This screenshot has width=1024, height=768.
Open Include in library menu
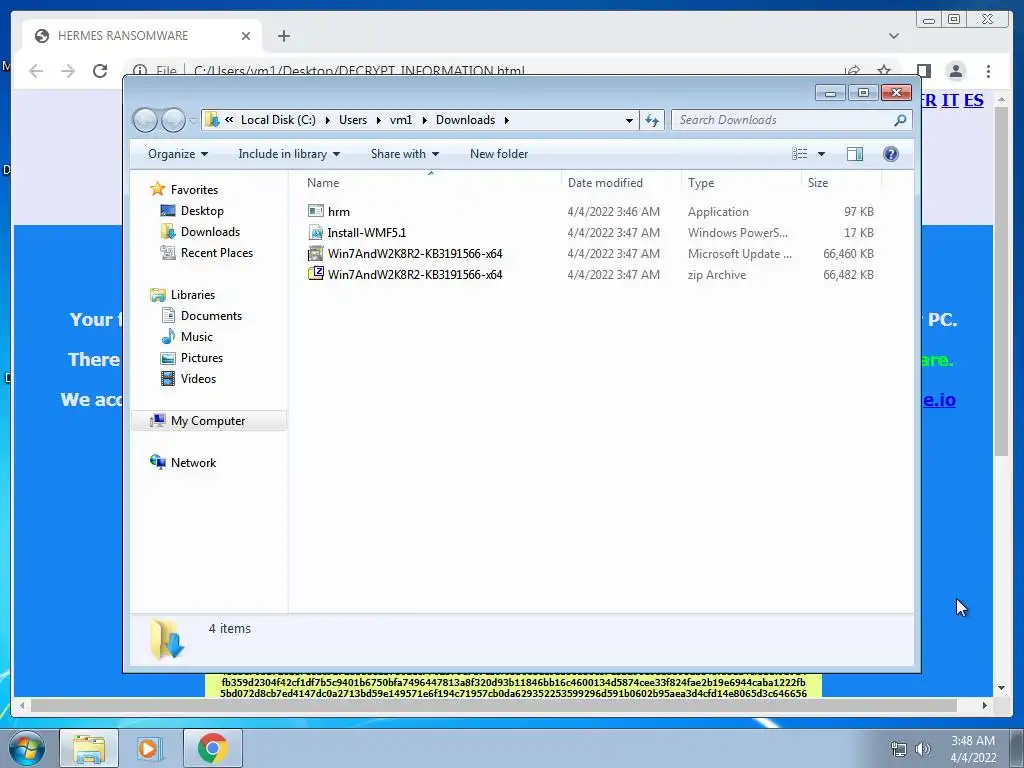click(x=289, y=154)
